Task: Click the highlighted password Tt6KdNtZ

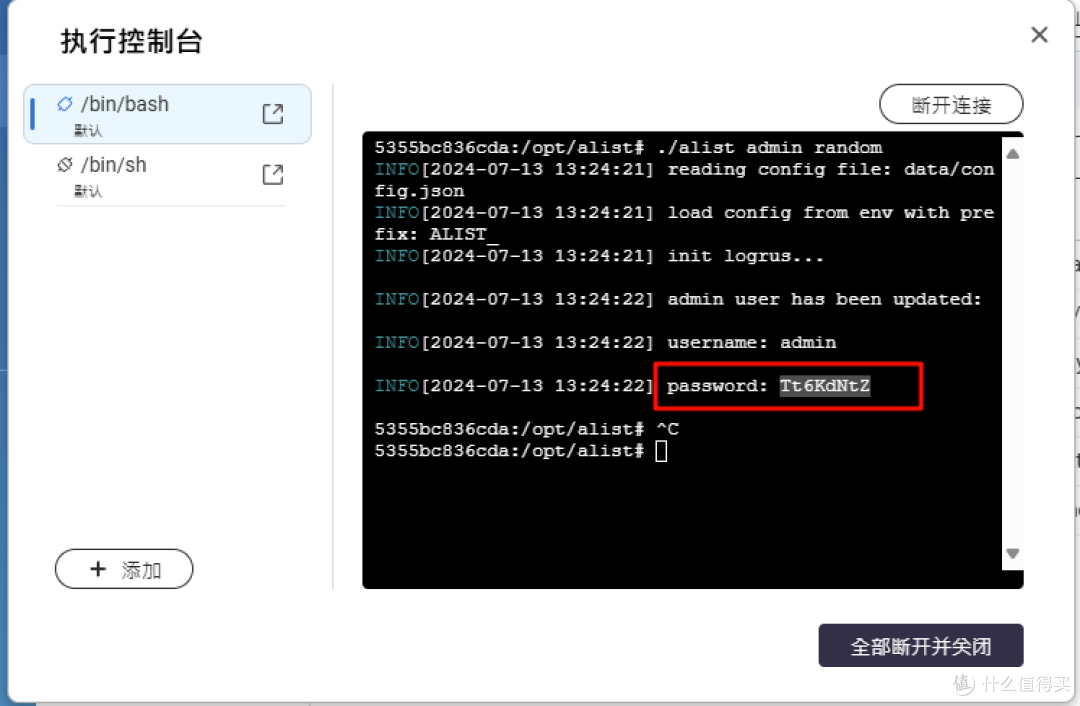Action: pyautogui.click(x=824, y=386)
